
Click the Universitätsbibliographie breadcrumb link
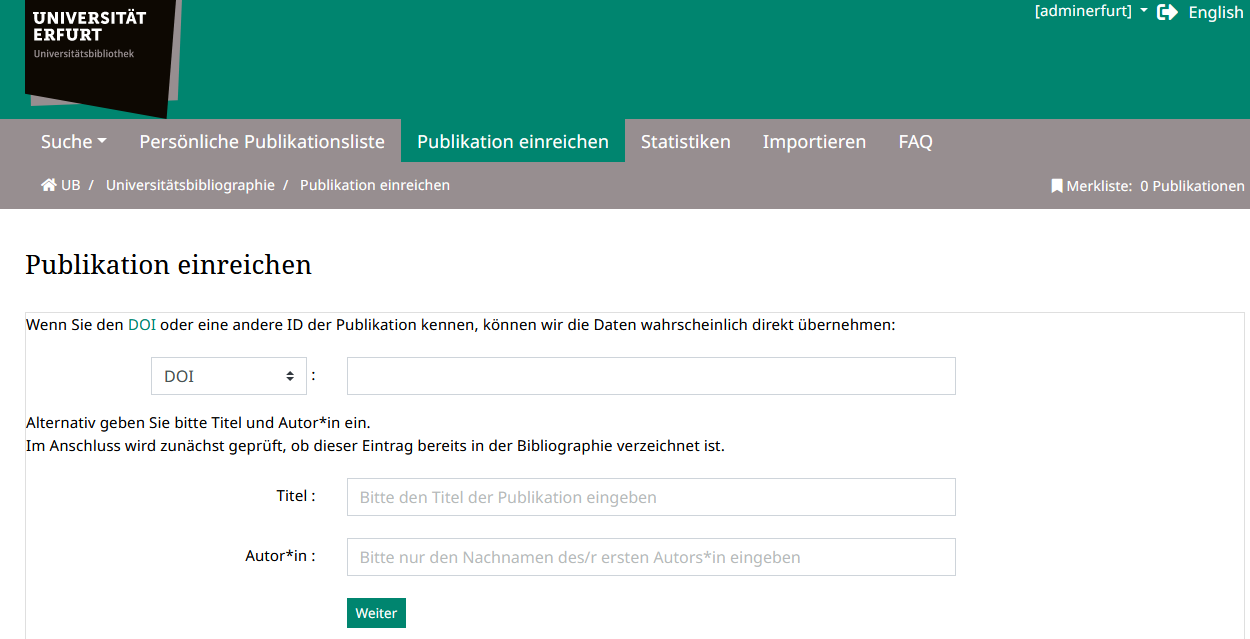tap(190, 185)
